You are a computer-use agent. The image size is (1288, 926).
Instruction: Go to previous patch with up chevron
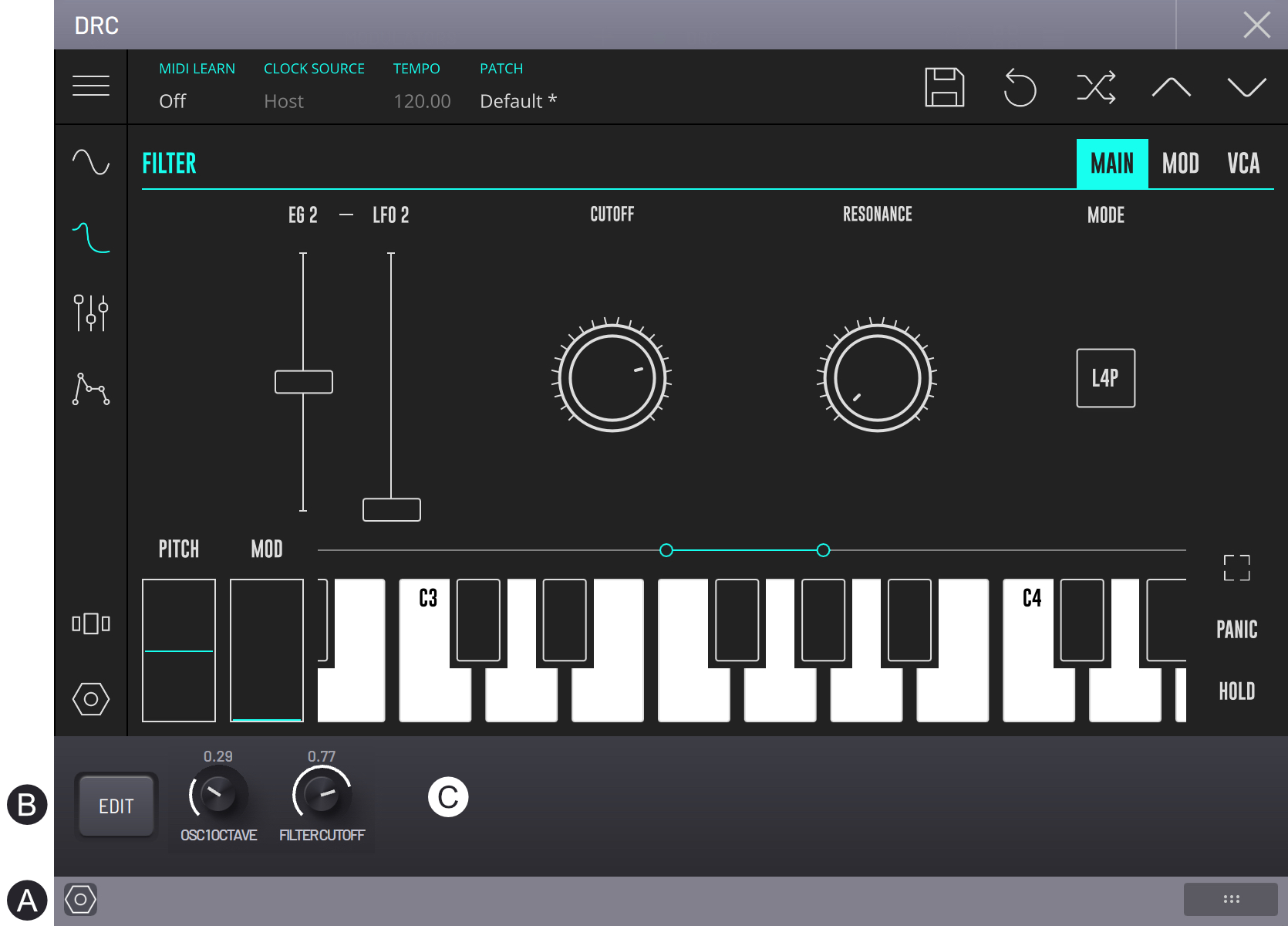coord(1172,87)
